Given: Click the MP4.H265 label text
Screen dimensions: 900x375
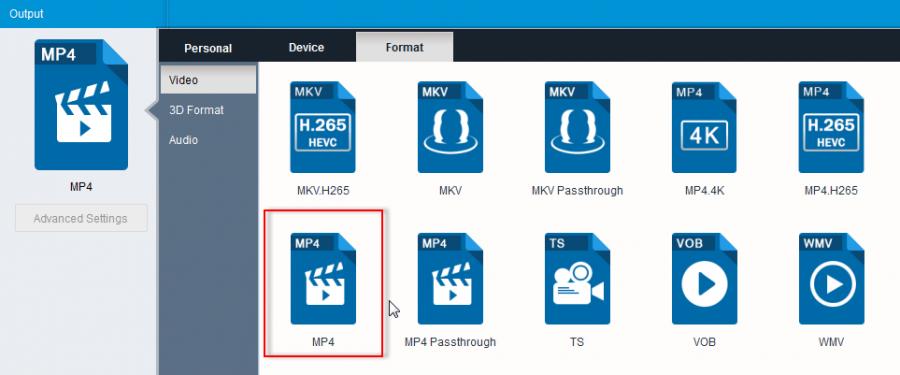Looking at the screenshot, I should tap(831, 191).
